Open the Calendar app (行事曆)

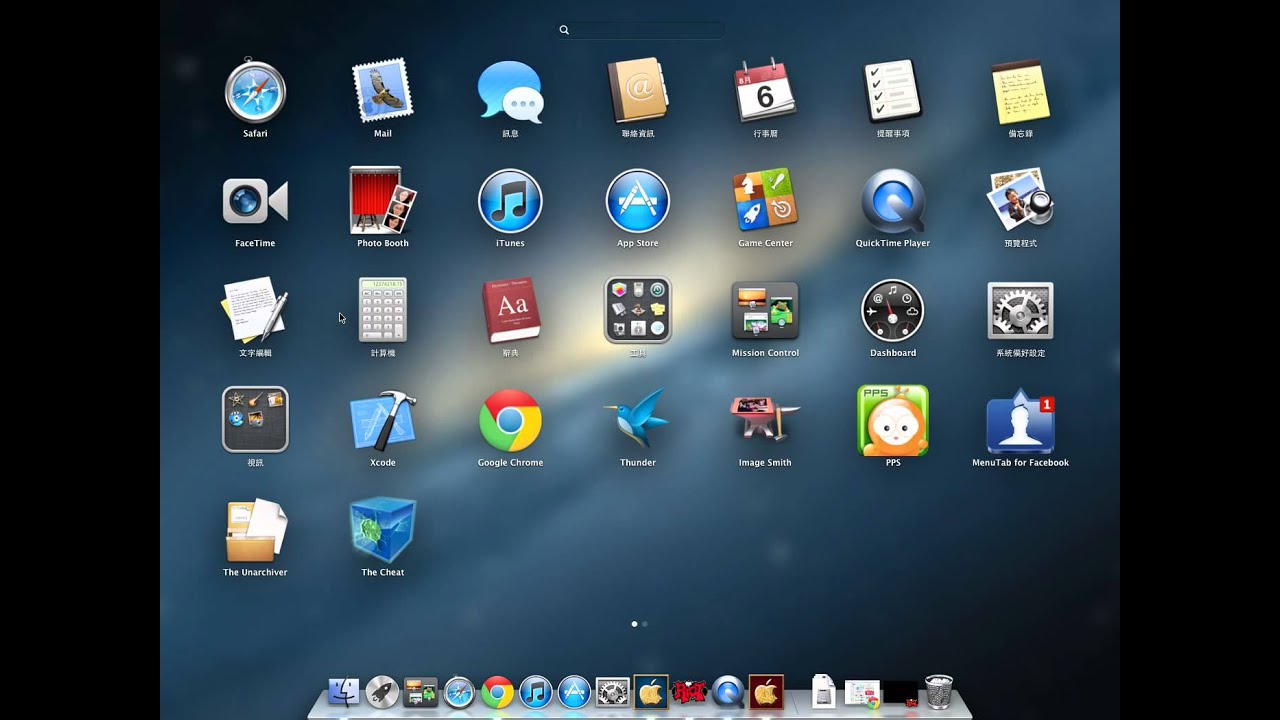(765, 92)
